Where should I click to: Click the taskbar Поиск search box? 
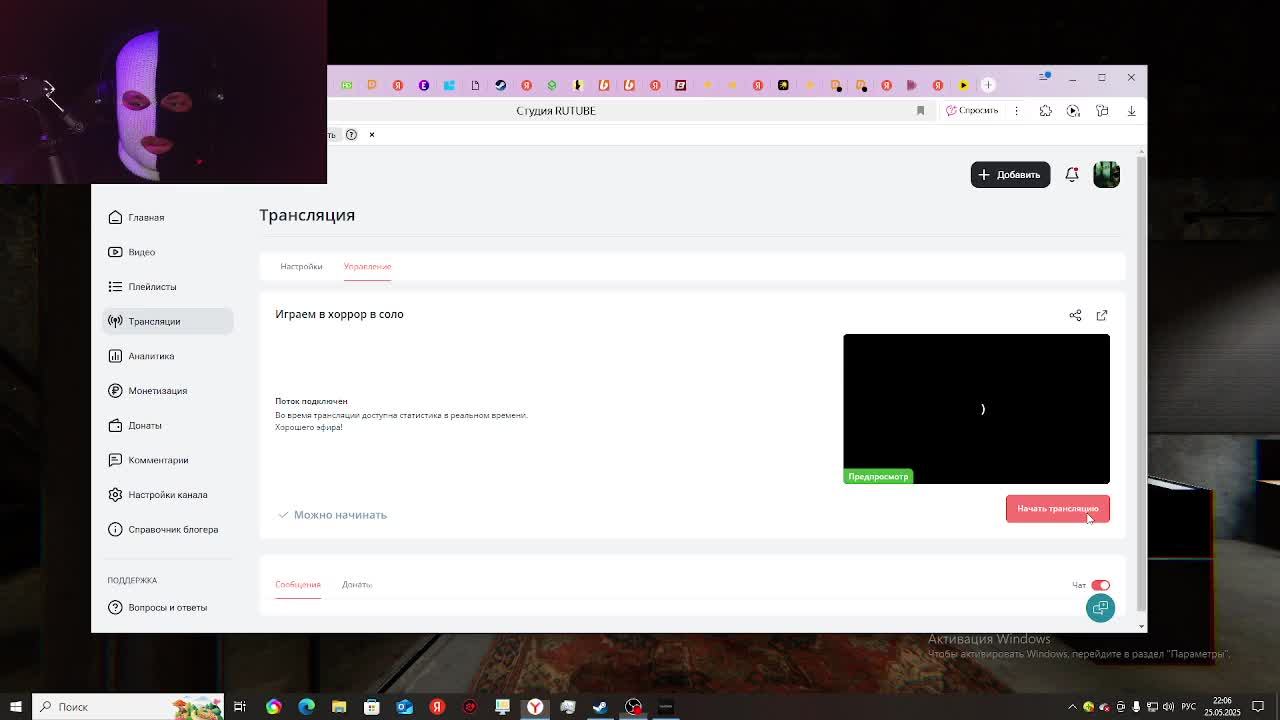click(127, 707)
